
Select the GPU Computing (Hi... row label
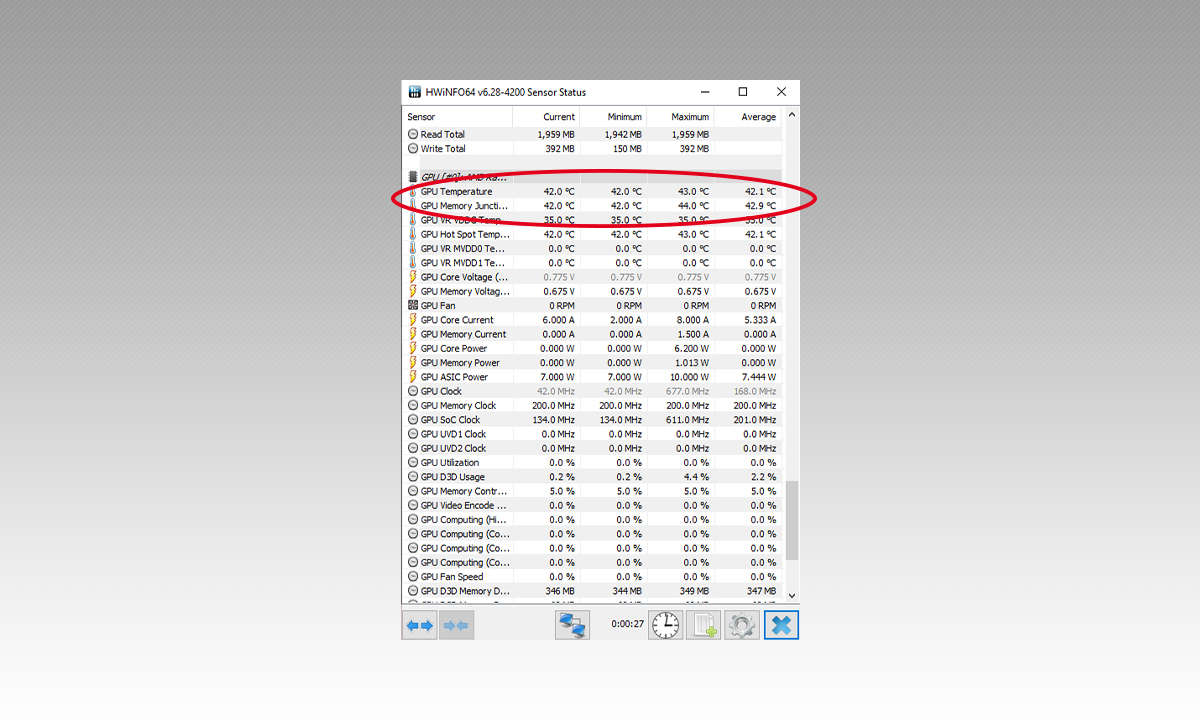(464, 519)
